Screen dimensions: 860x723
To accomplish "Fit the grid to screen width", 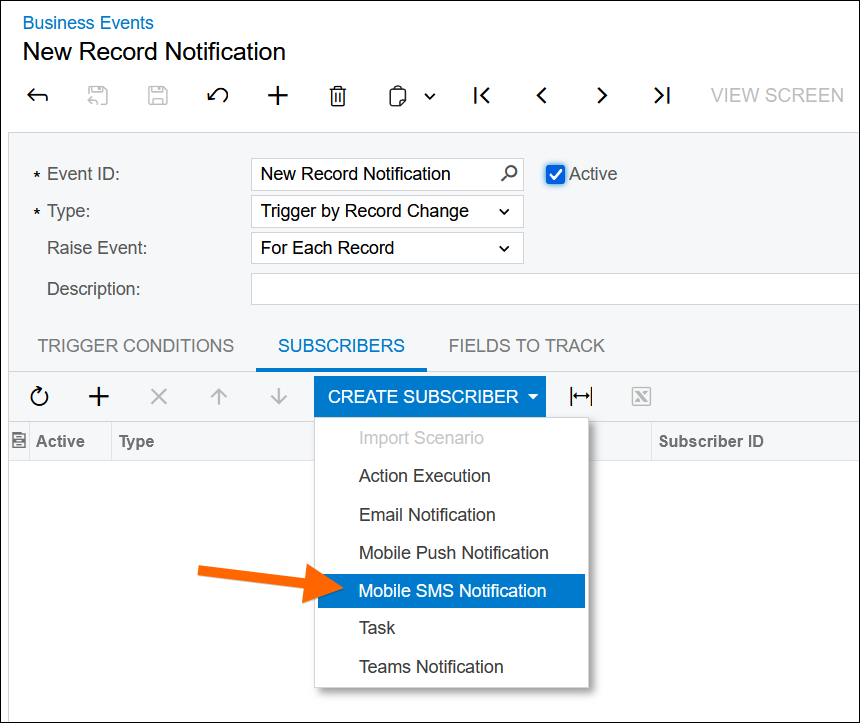I will pos(580,396).
